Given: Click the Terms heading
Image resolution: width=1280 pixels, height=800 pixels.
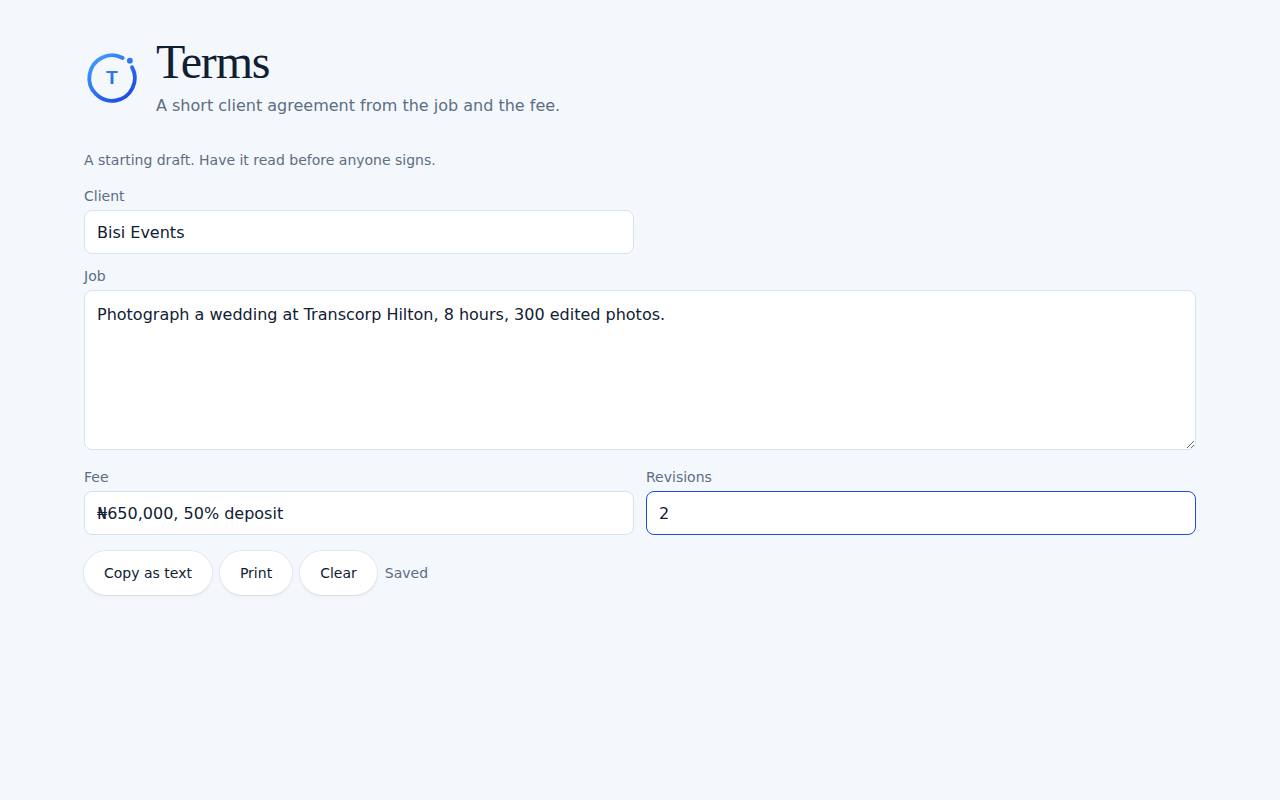Looking at the screenshot, I should pyautogui.click(x=213, y=63).
